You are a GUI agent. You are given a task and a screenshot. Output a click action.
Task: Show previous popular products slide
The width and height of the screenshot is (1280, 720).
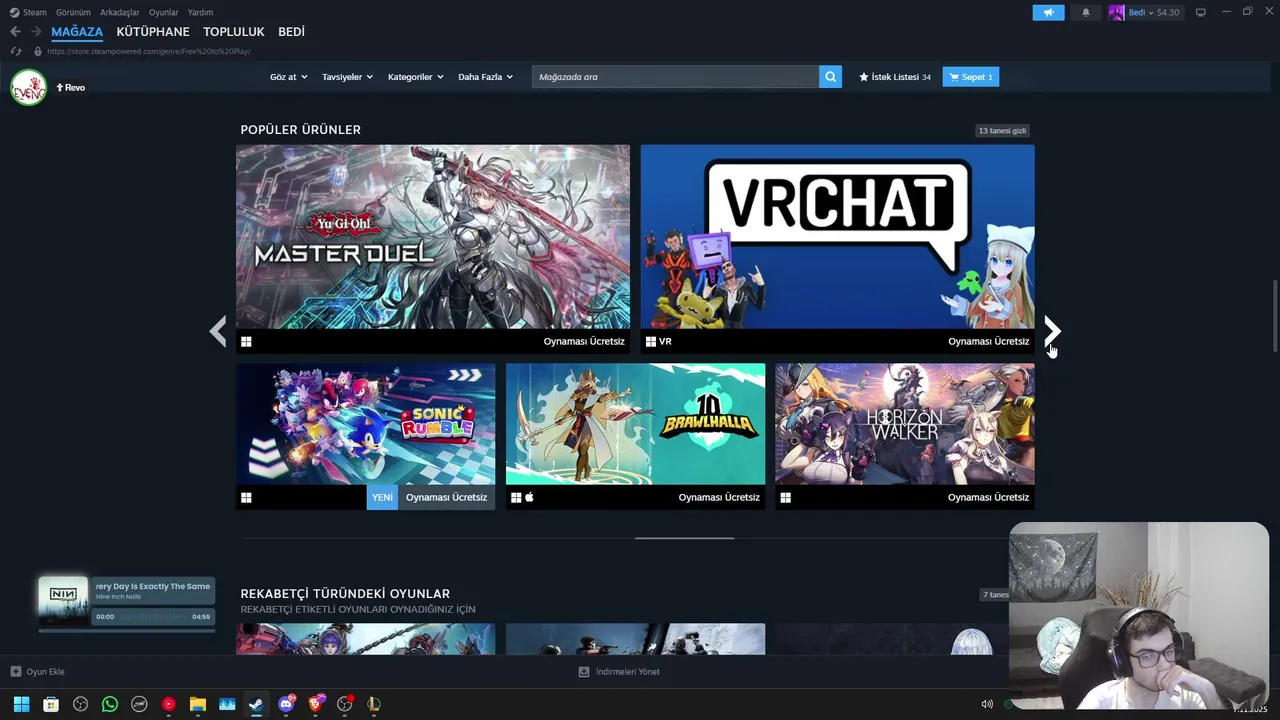217,331
